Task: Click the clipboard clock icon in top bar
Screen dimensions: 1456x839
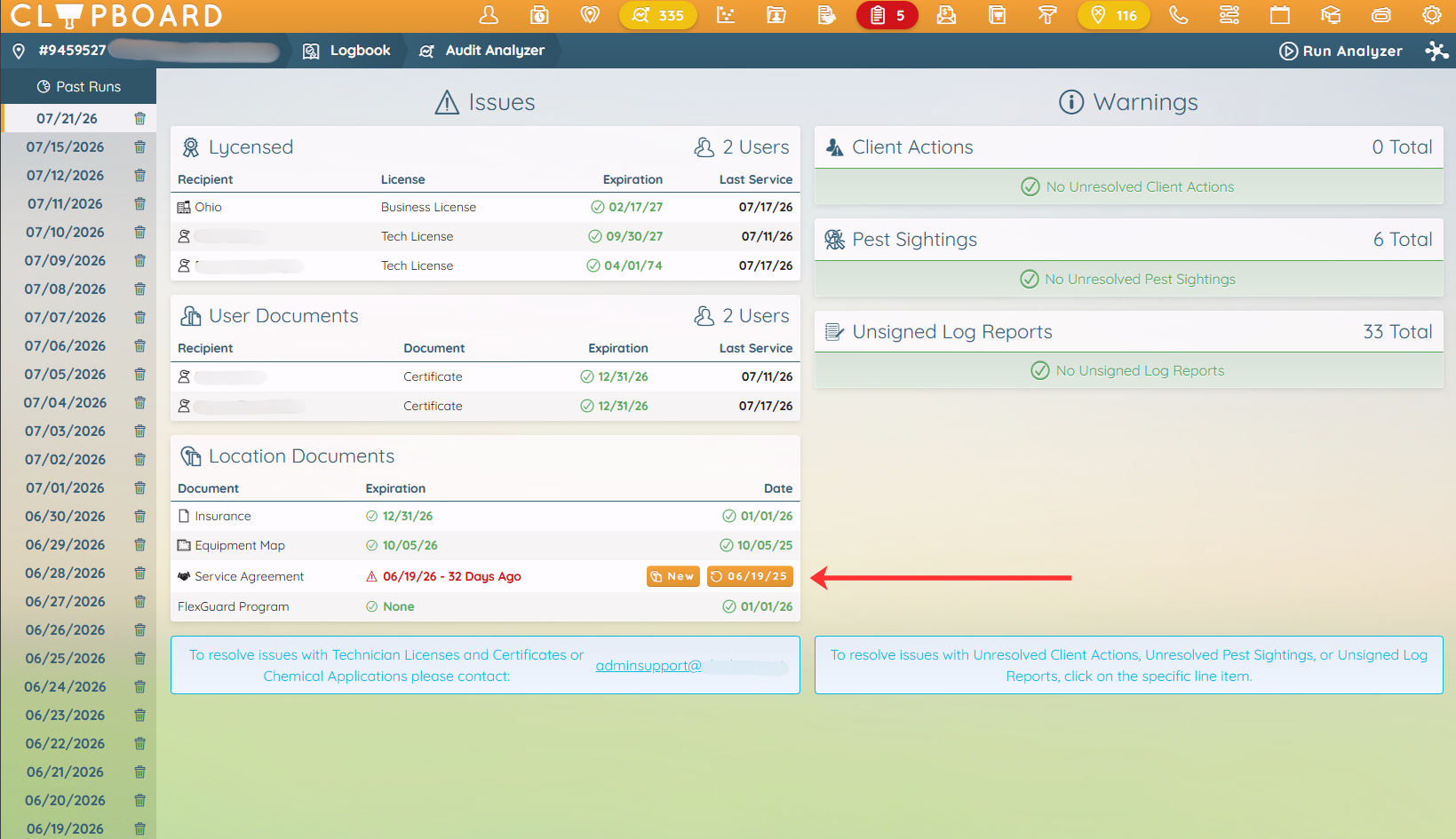Action: coord(539,15)
